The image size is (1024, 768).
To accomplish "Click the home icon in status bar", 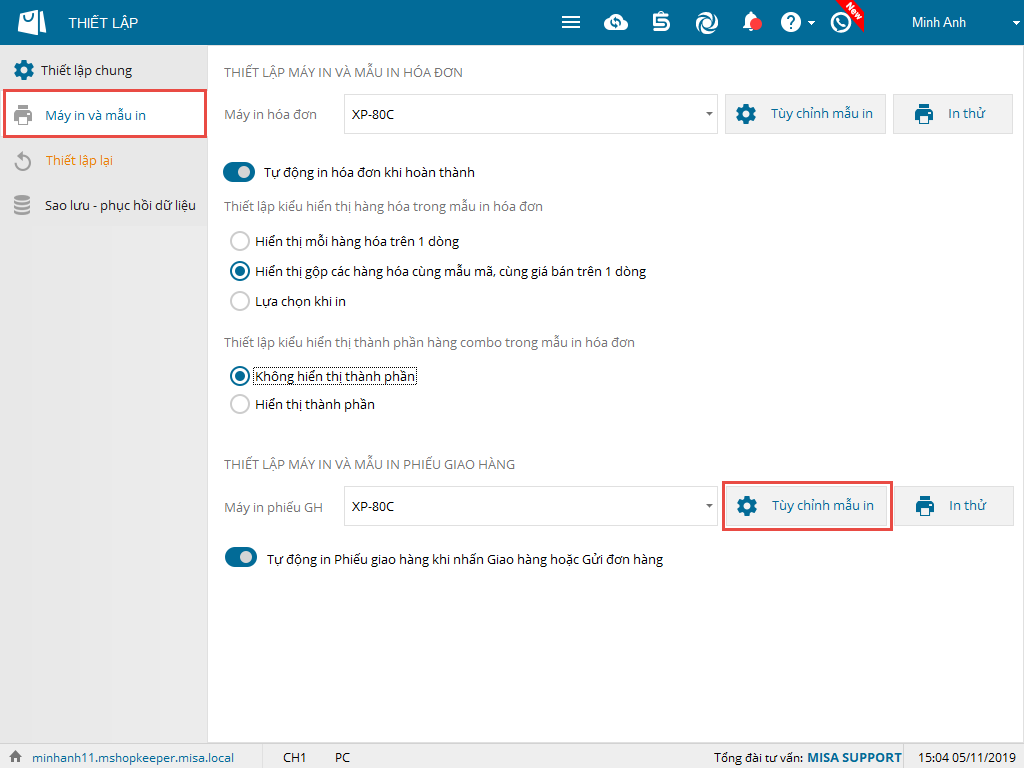I will (16, 756).
